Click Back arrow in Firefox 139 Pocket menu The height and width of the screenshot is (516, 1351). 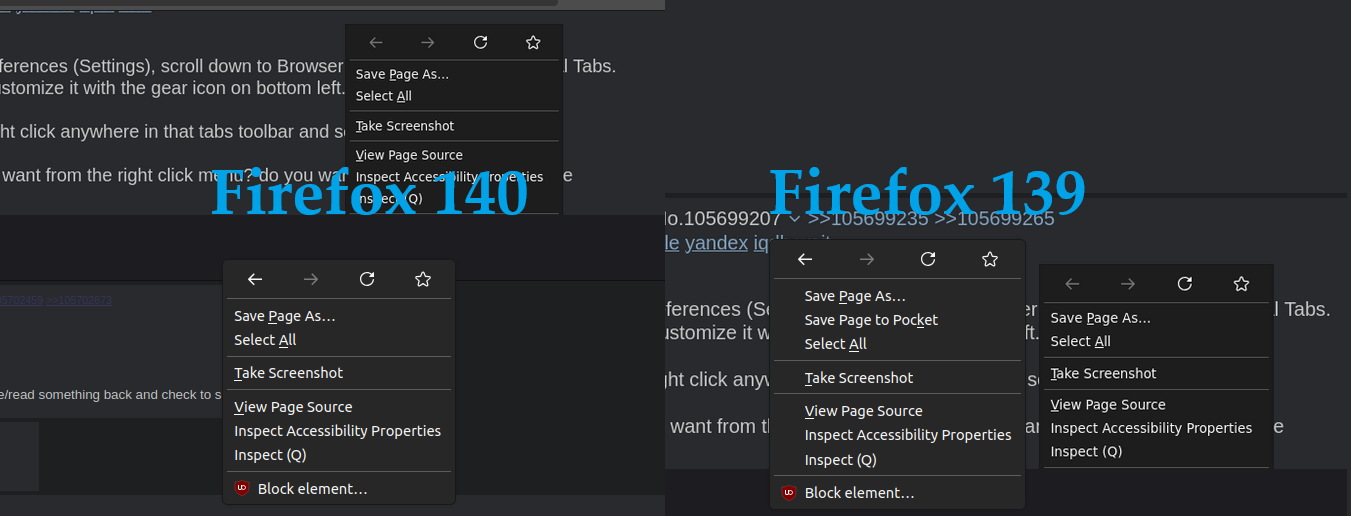coord(805,259)
